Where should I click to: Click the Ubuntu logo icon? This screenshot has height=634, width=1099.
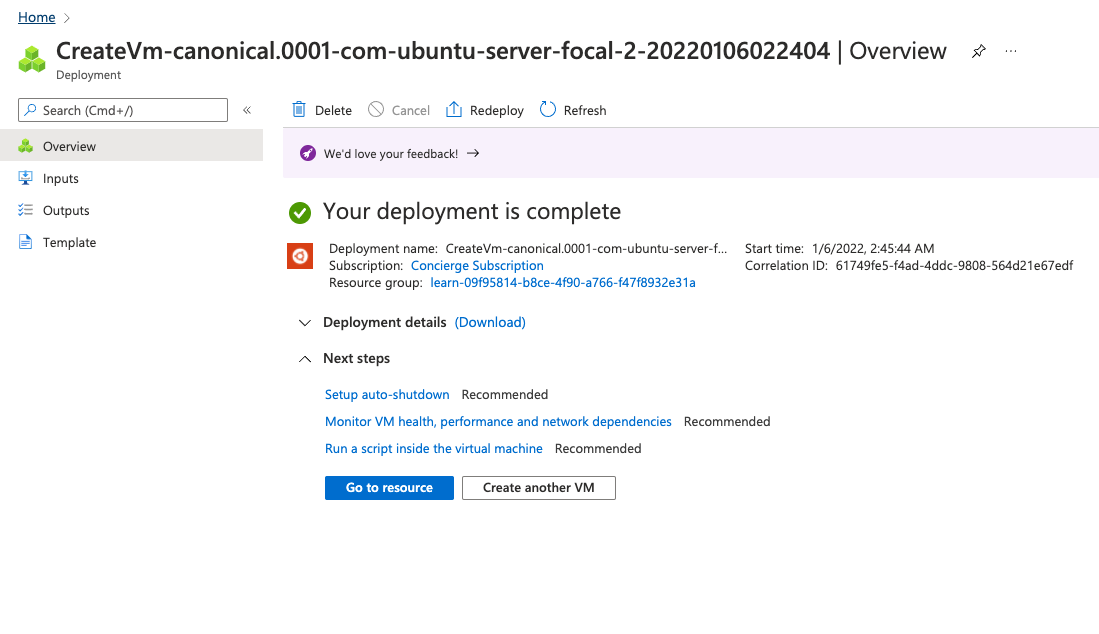(299, 257)
